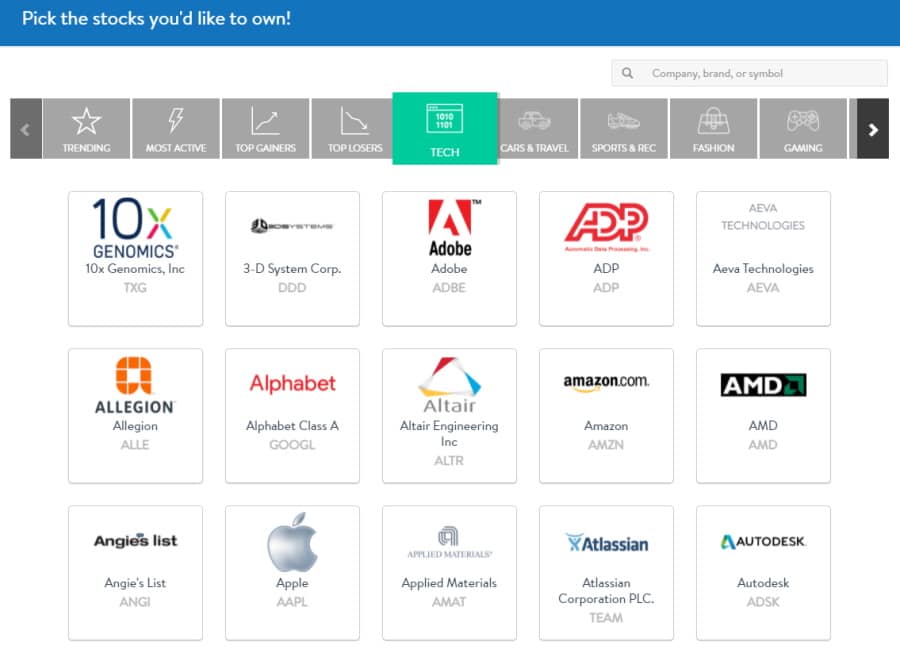Click the Atlassian Corporation PLC. name
Viewport: 900px width, 657px height.
(606, 590)
